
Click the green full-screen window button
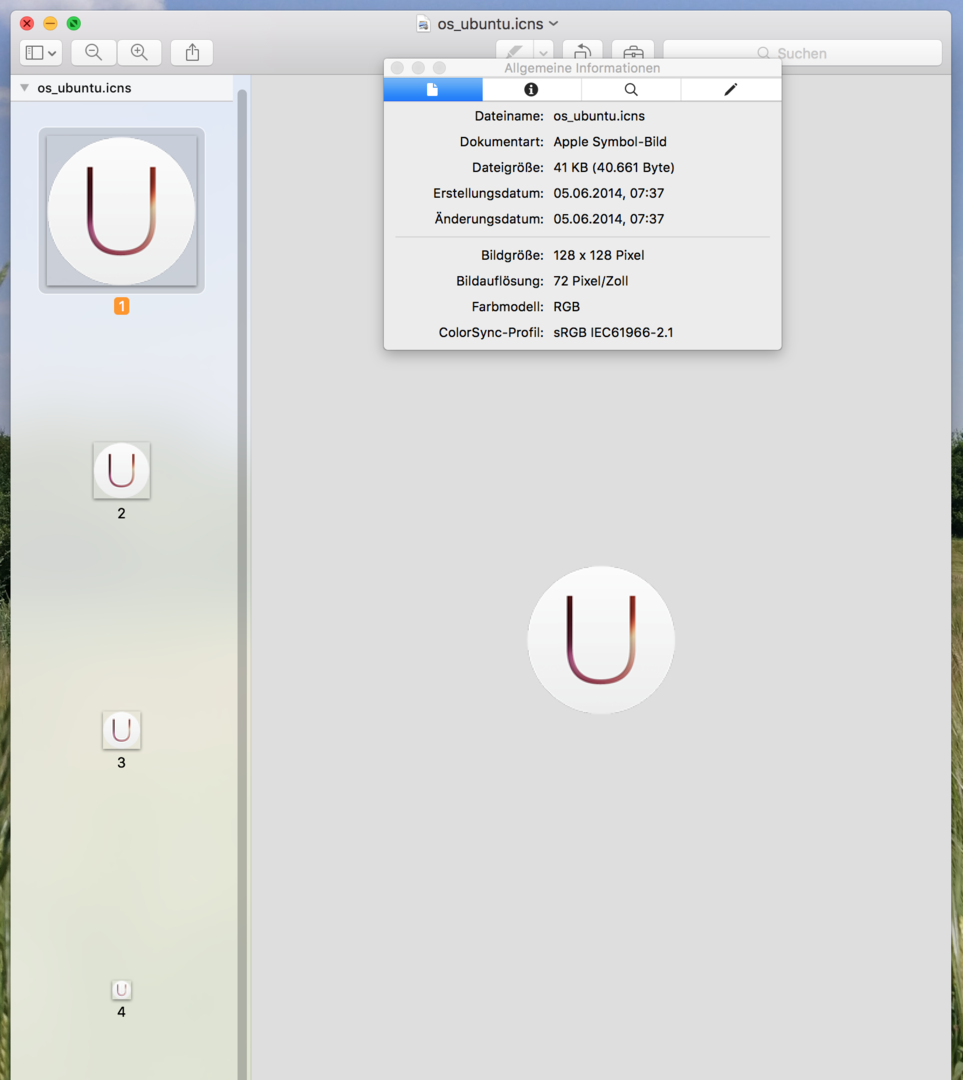[74, 23]
